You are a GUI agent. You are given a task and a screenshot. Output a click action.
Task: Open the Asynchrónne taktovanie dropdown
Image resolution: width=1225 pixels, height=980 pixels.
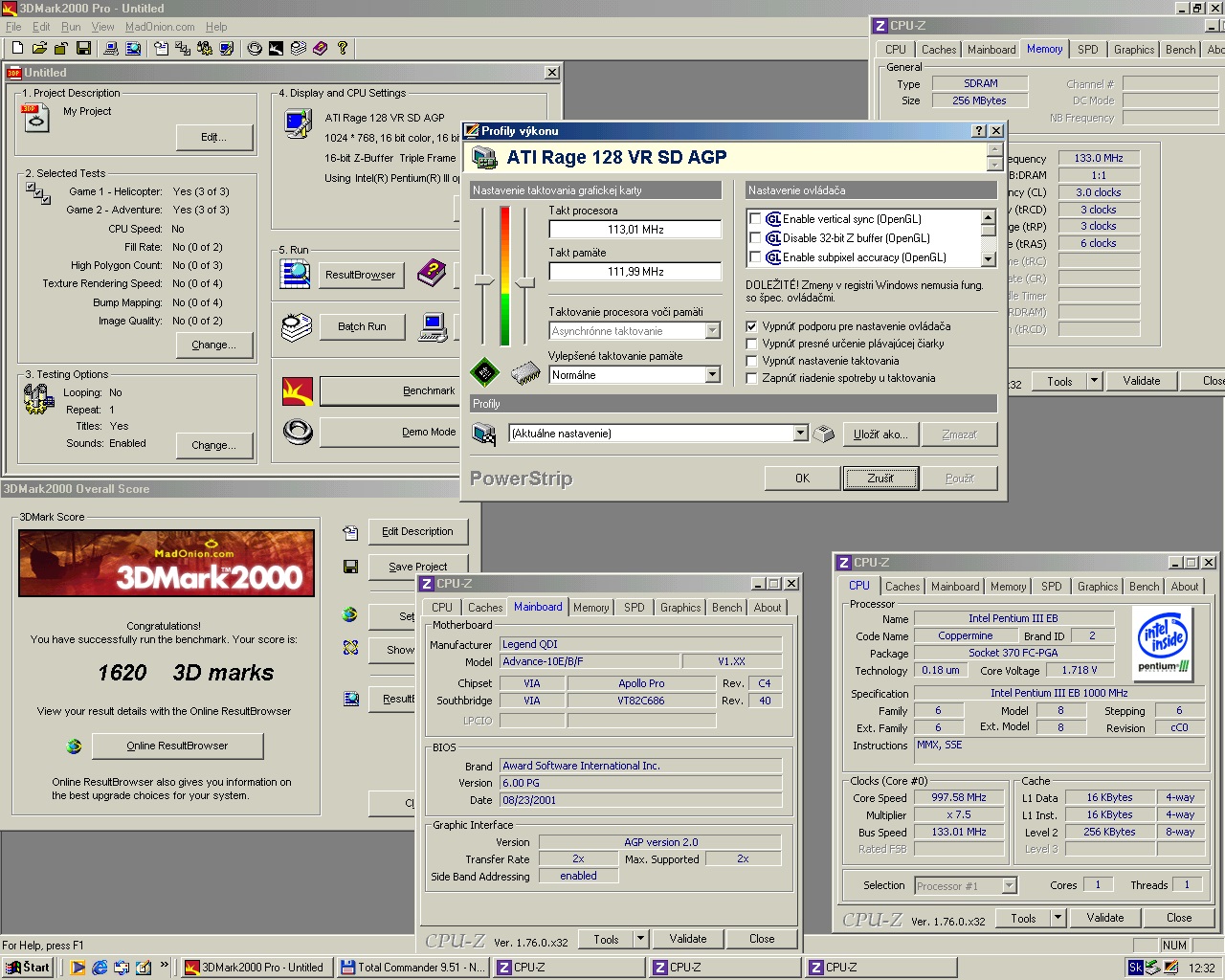712,331
